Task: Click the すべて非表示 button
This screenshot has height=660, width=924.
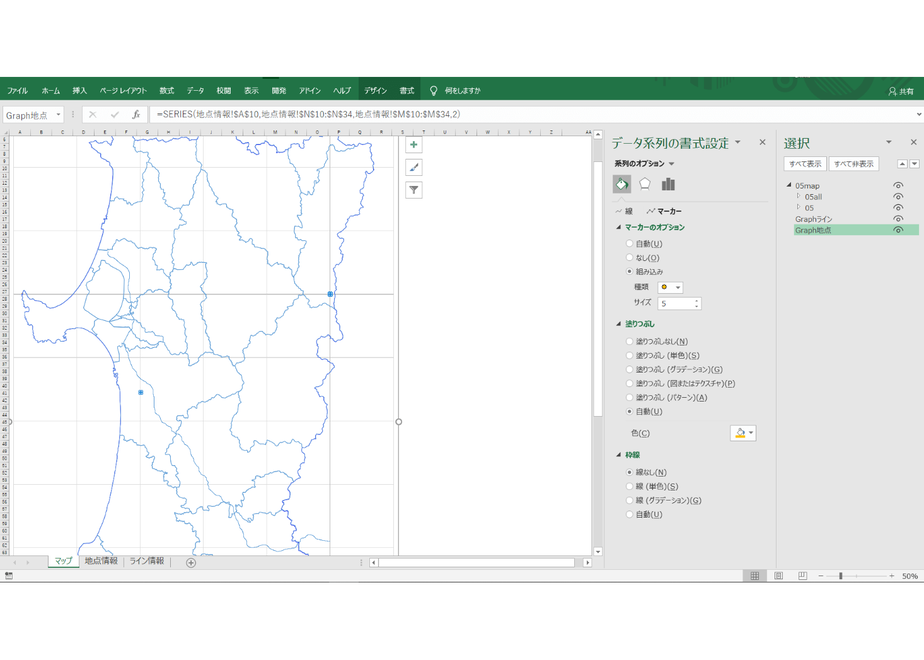Action: pos(854,164)
